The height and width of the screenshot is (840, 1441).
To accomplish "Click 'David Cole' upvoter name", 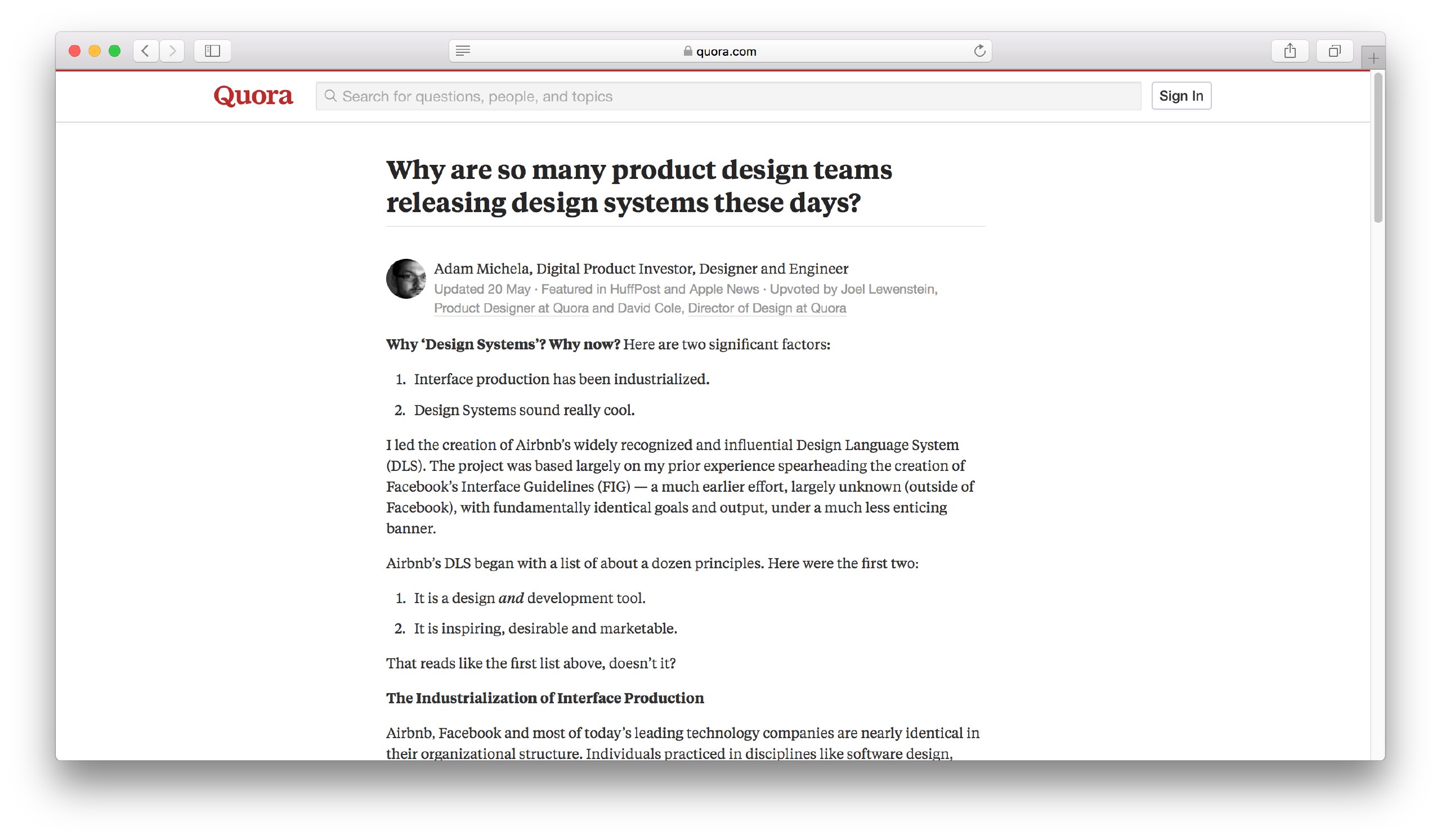I will click(x=649, y=308).
